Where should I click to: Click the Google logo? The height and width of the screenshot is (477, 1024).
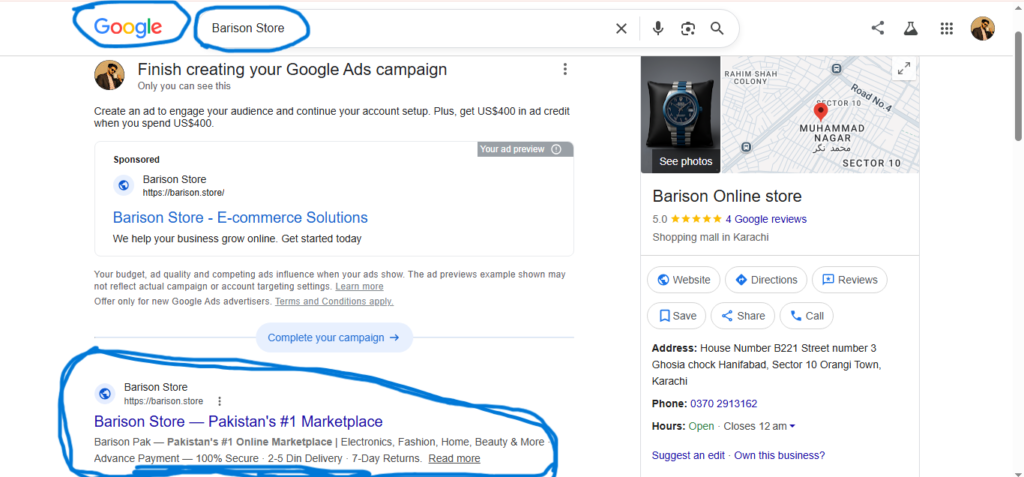[x=128, y=27]
